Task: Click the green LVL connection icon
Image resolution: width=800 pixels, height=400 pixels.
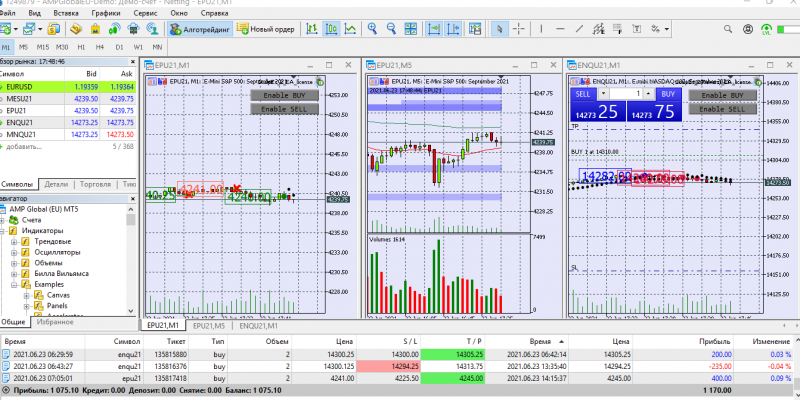Action: coord(766,30)
